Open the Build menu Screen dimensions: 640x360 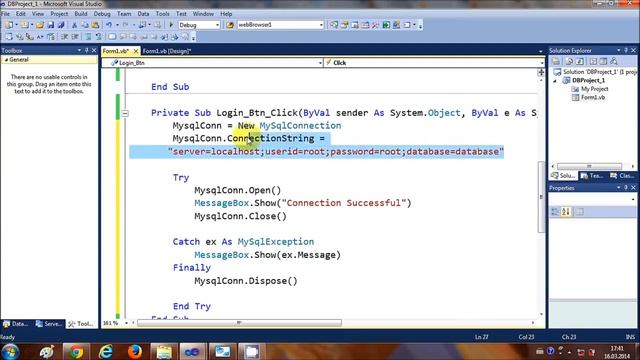coord(81,14)
